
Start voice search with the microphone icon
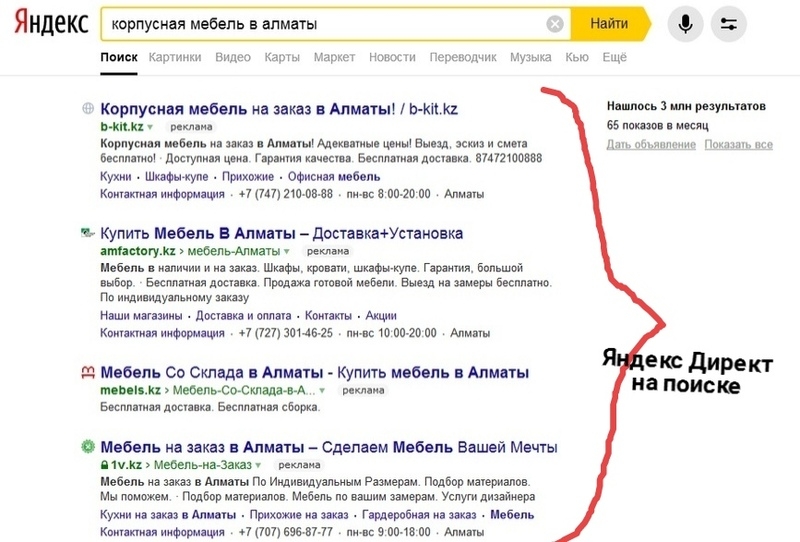click(x=685, y=23)
